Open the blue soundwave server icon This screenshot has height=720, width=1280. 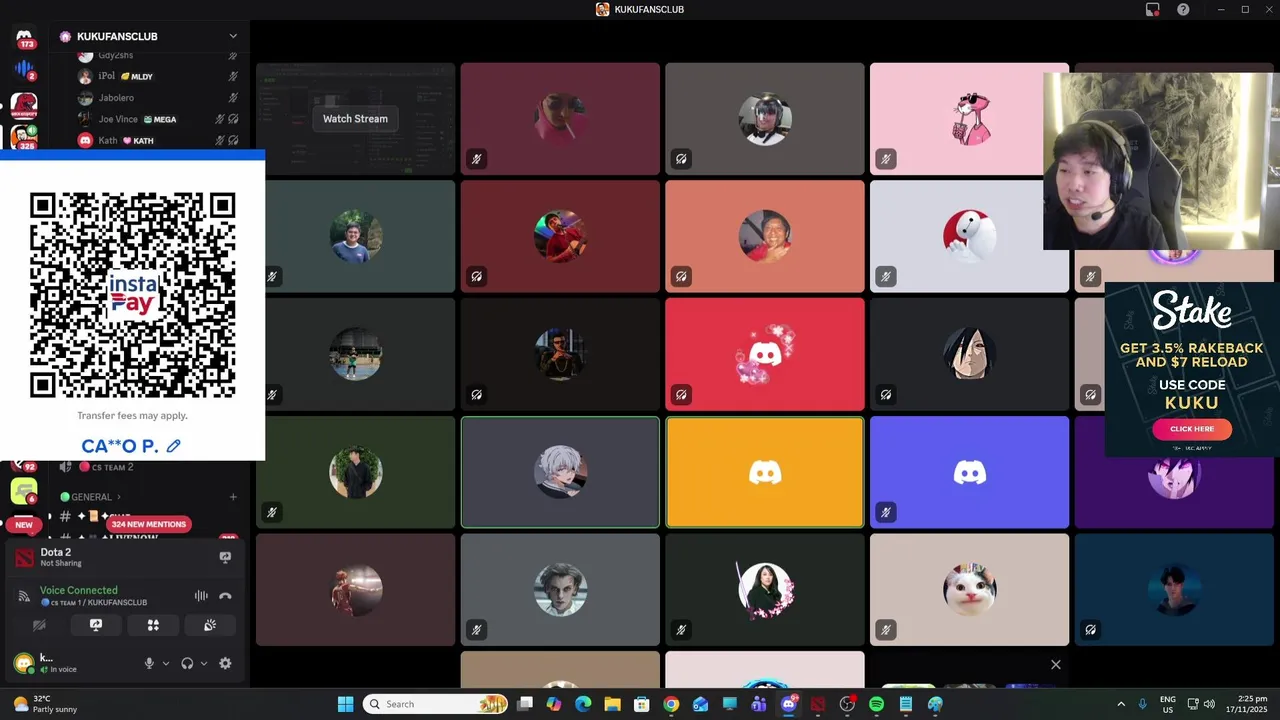tap(24, 69)
